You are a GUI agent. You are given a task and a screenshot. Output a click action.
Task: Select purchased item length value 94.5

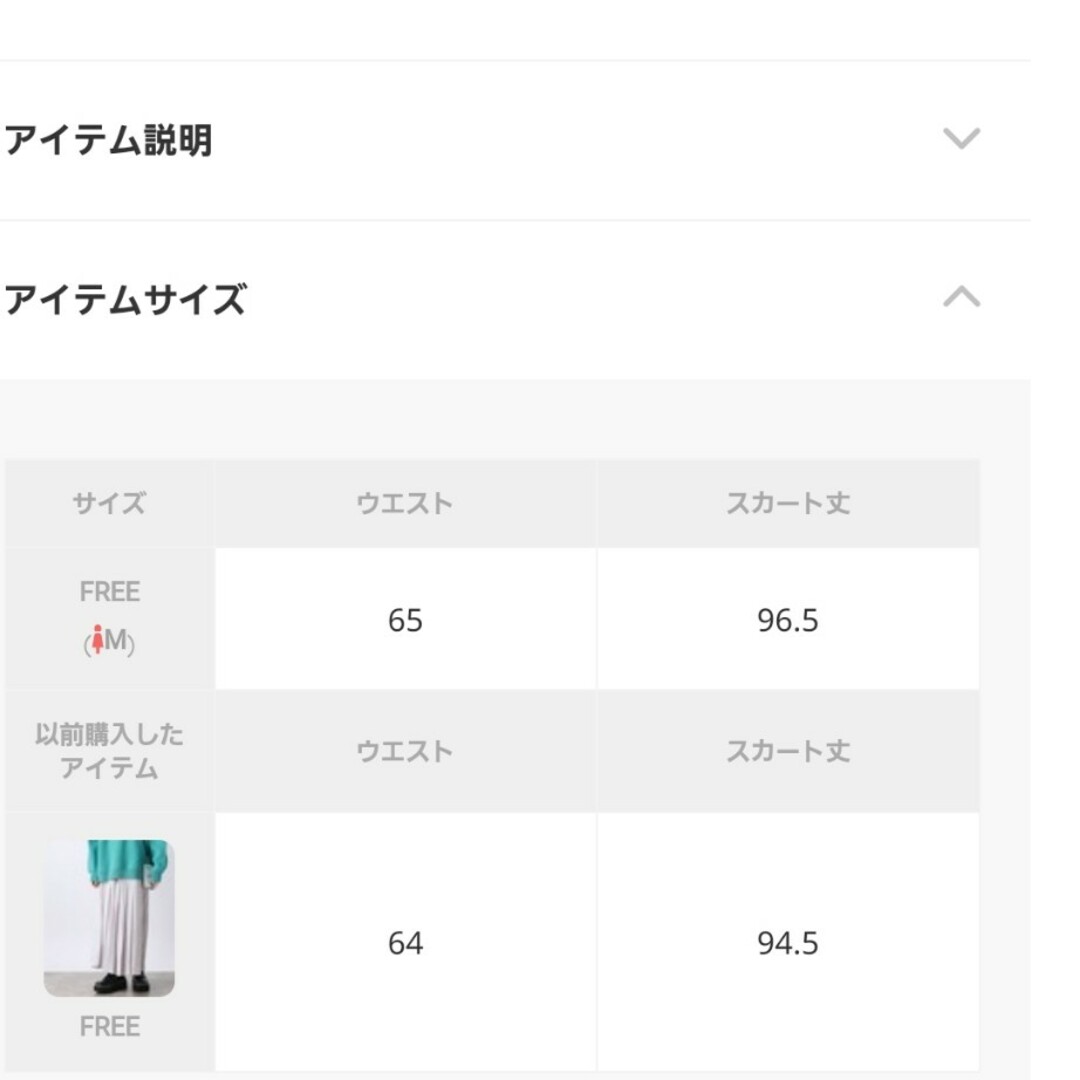(x=788, y=943)
